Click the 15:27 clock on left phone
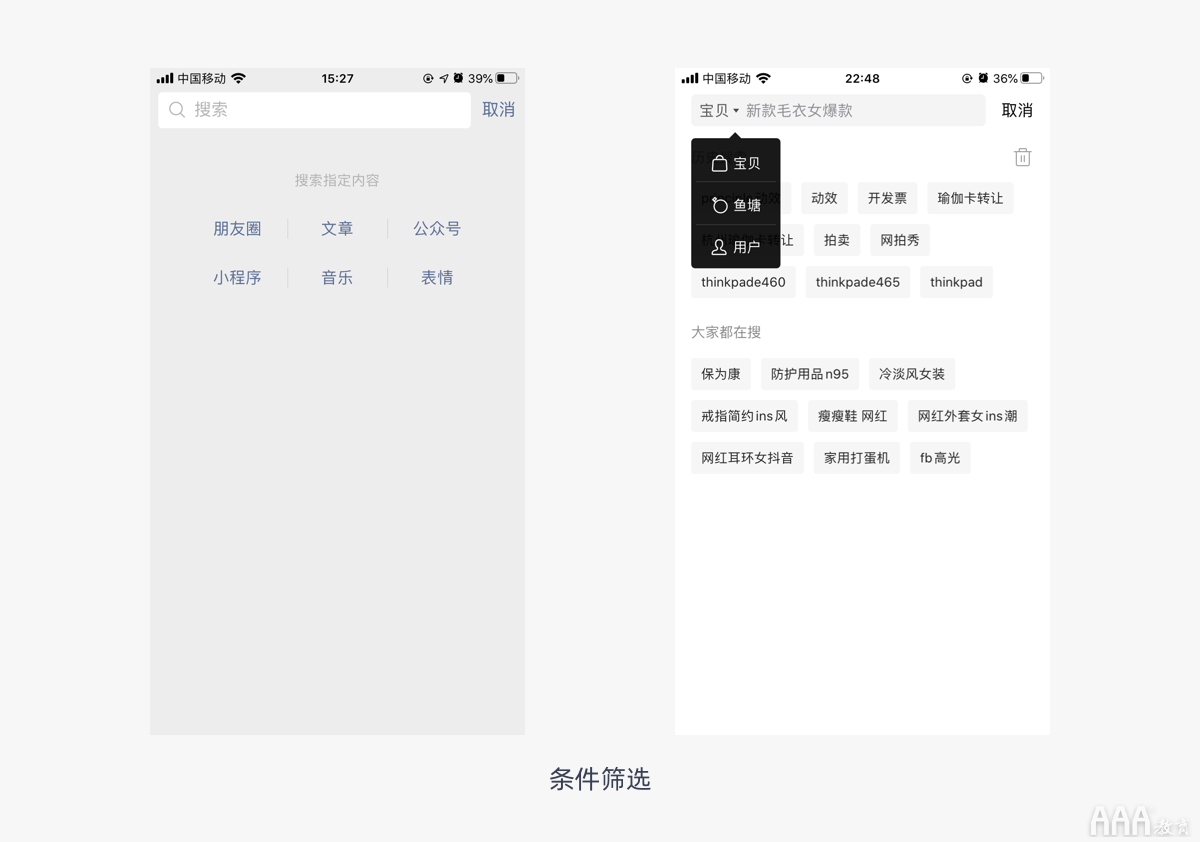 337,78
